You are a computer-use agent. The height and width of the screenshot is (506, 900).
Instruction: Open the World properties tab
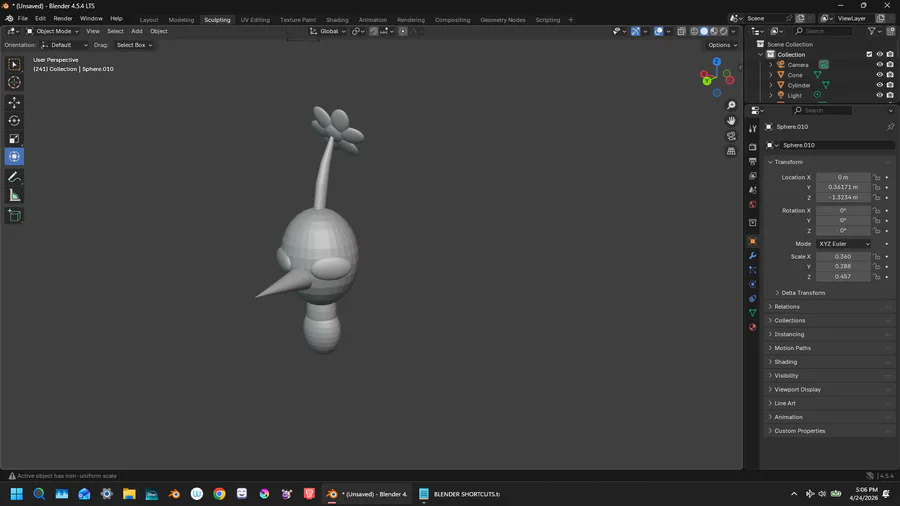coord(752,204)
